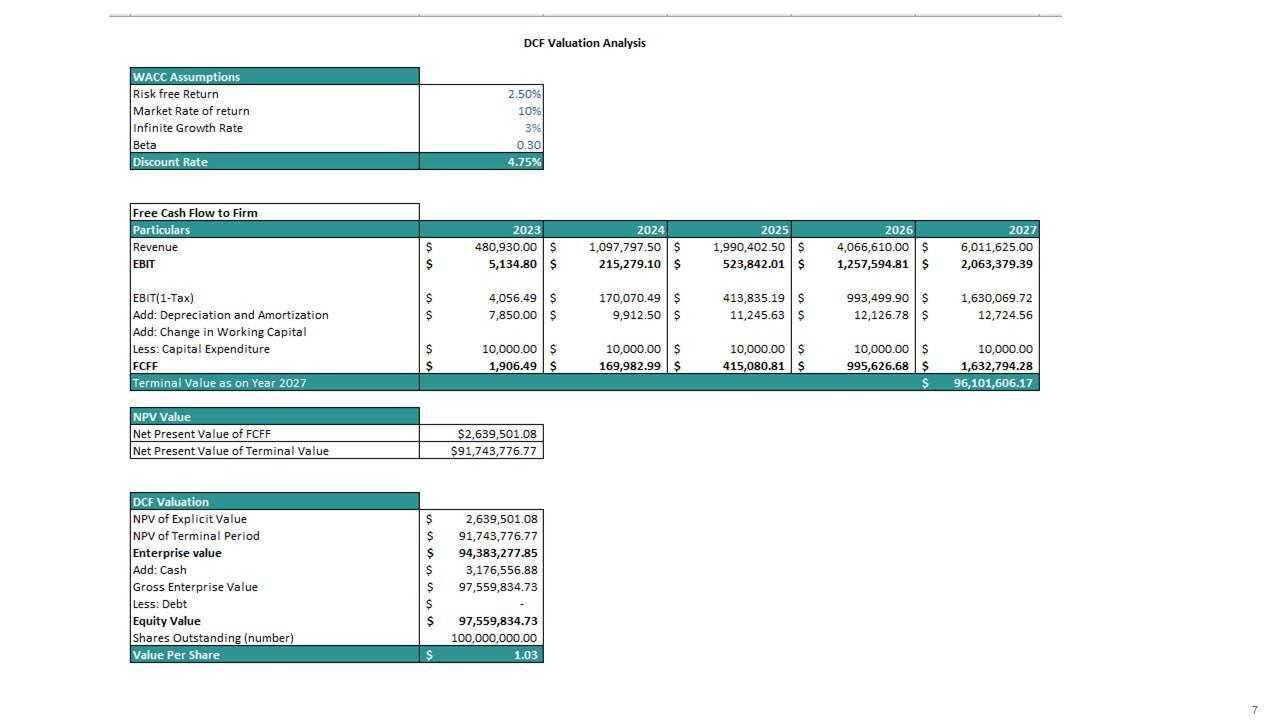The image size is (1280, 720).
Task: Select the Add: Cash value 3,176,556.88
Action: coord(500,570)
